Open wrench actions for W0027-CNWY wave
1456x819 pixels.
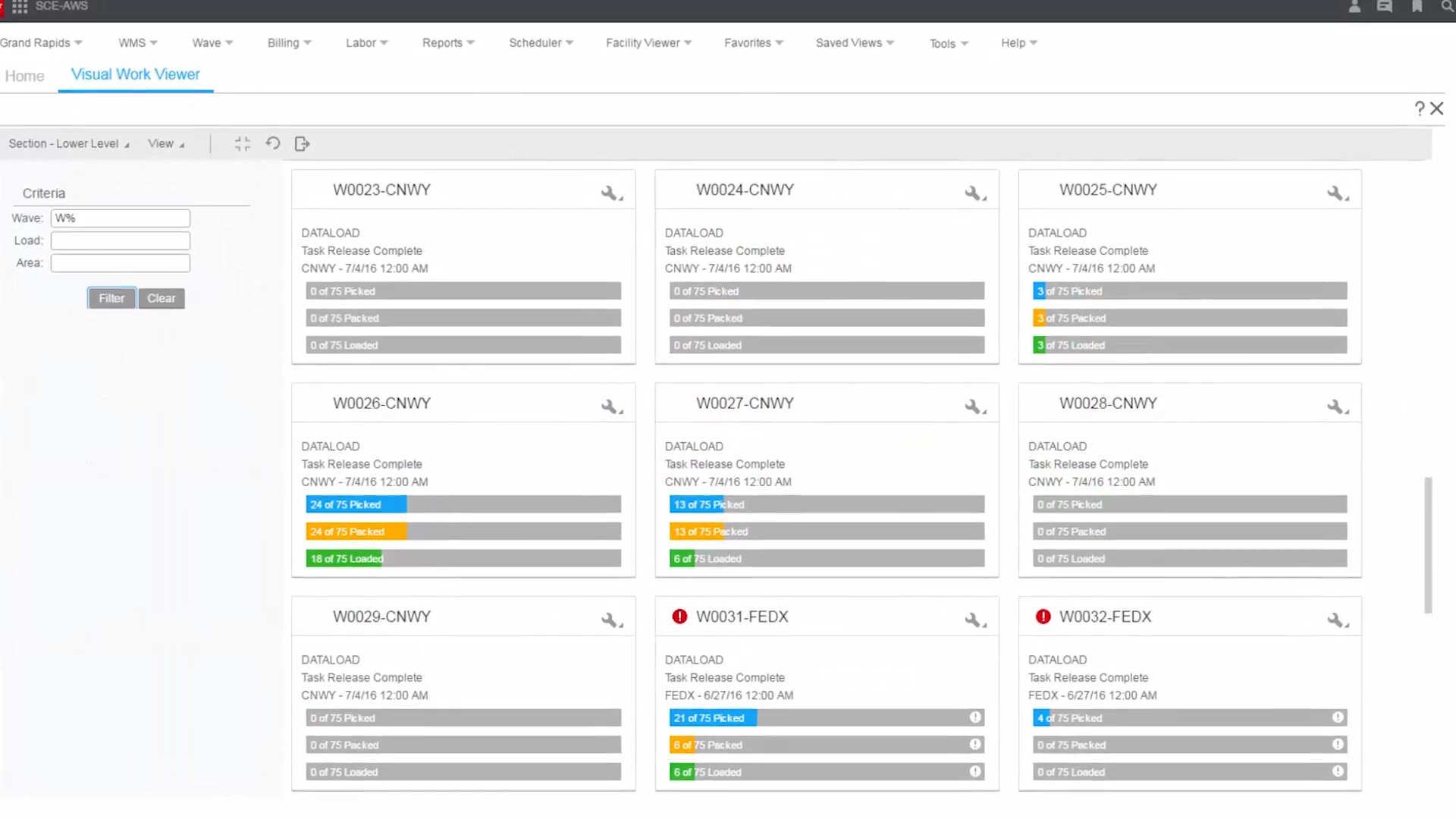(x=974, y=407)
